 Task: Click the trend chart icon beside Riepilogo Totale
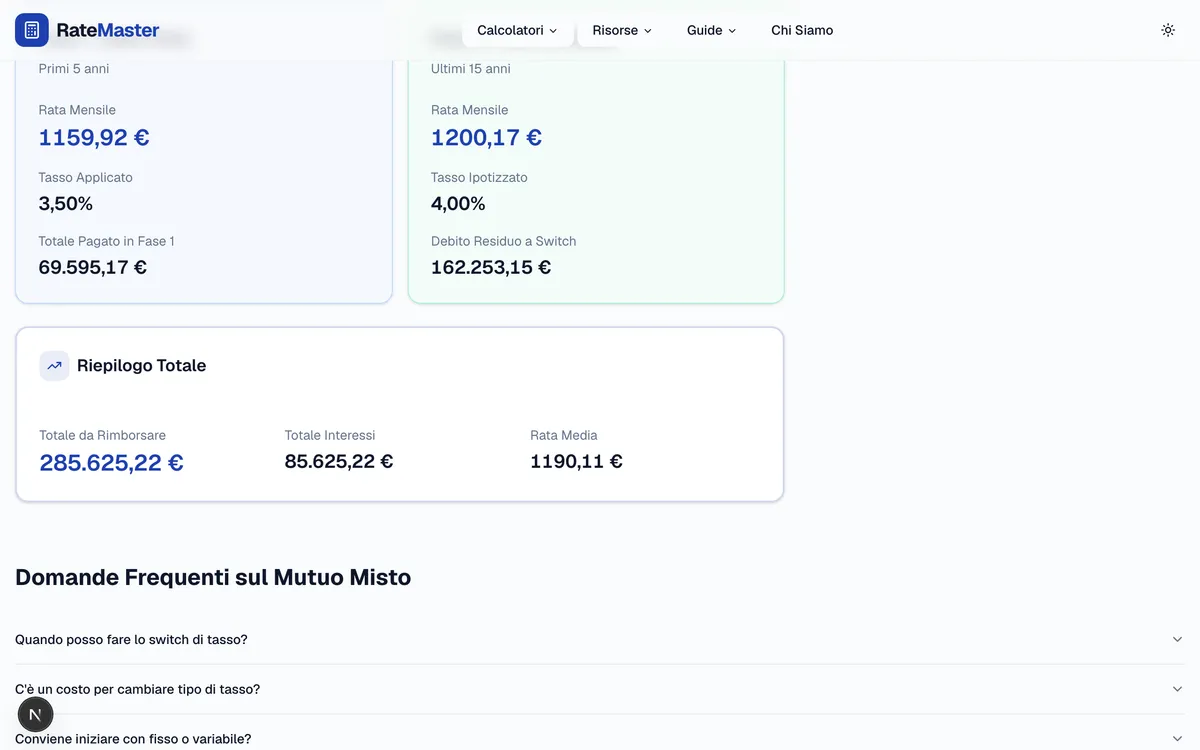pos(54,366)
